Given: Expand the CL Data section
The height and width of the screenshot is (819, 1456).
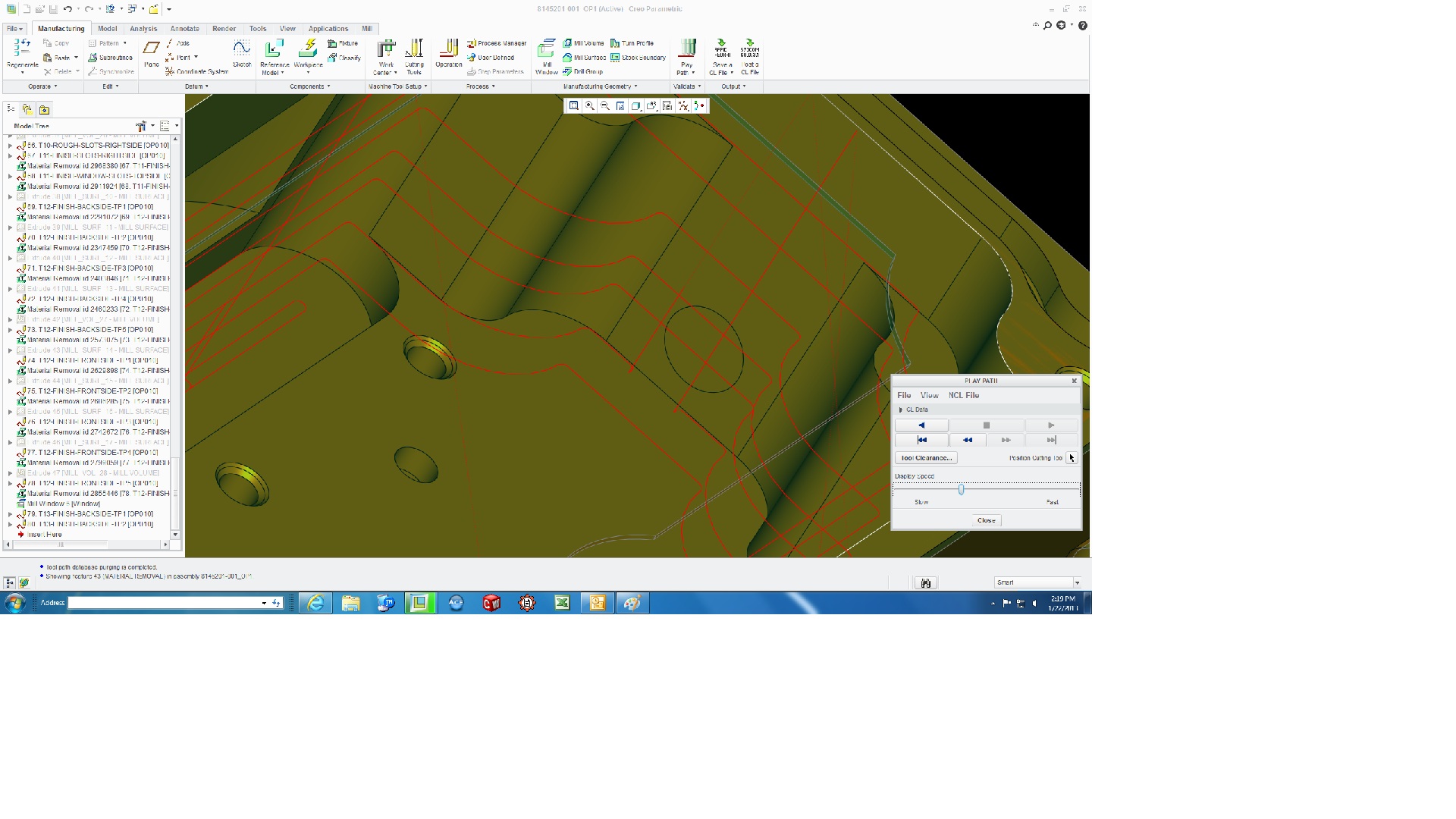Looking at the screenshot, I should 901,409.
